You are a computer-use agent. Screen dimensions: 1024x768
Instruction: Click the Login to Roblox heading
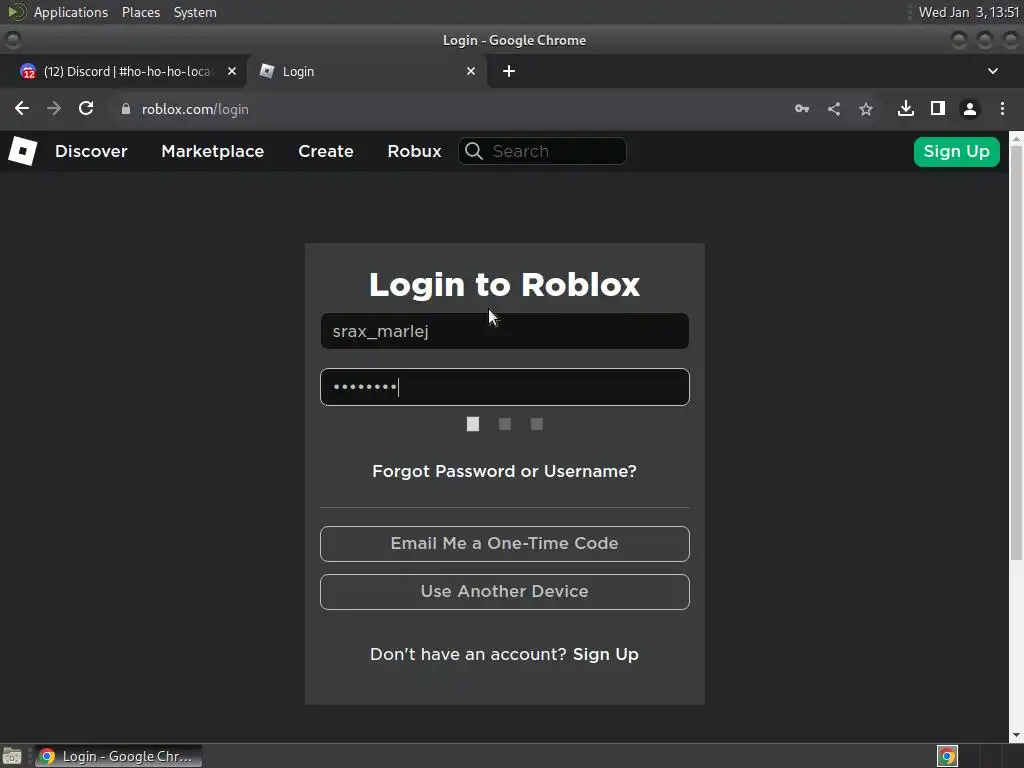pos(505,285)
